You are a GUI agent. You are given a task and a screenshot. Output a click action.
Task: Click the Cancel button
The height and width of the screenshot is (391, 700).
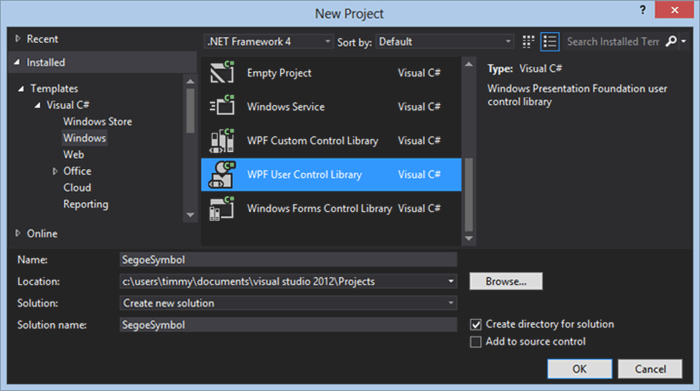650,369
